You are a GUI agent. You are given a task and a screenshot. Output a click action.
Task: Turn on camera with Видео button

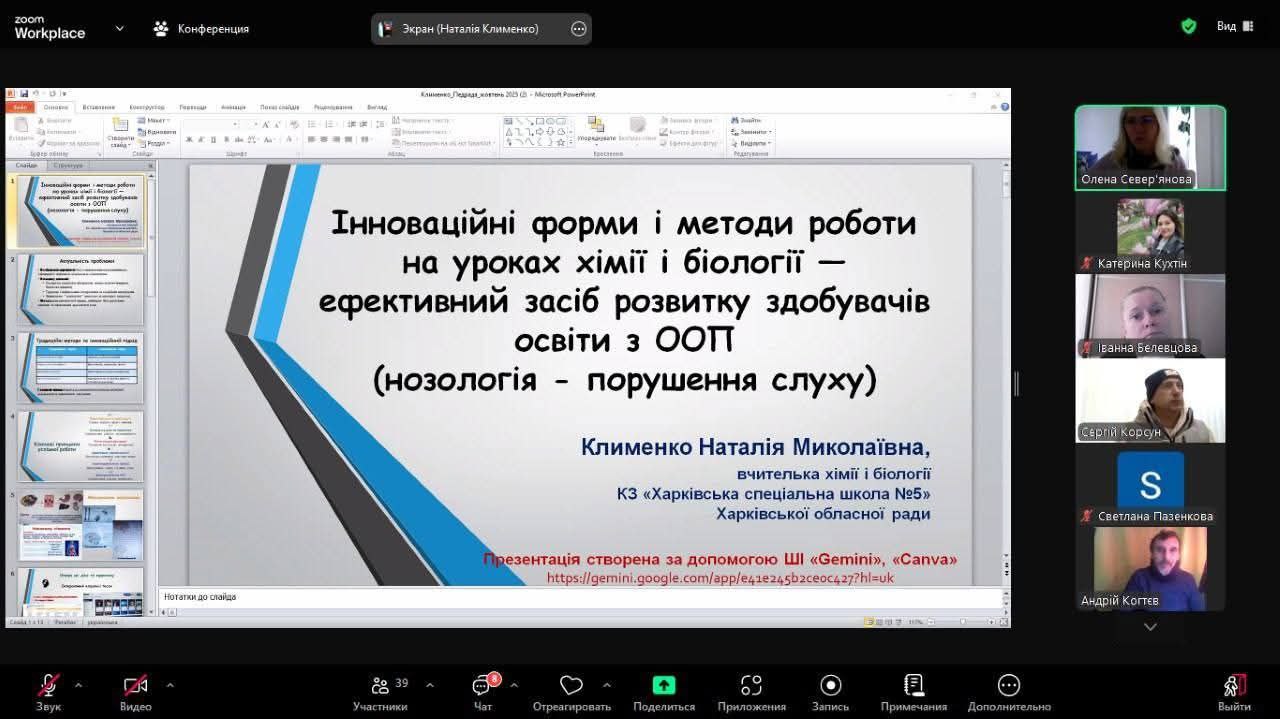135,686
